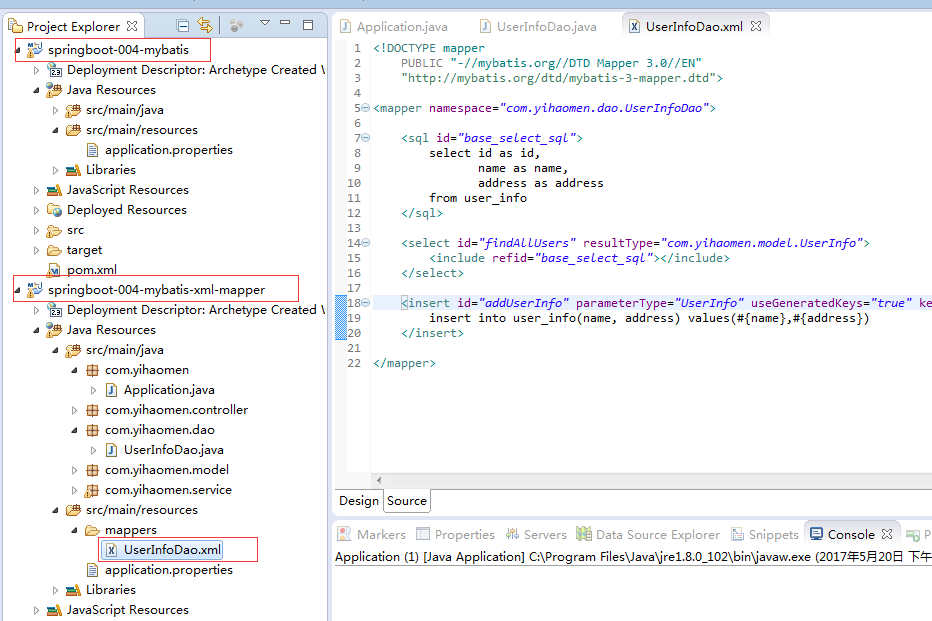Click springboot-004-mybatis-xml-mapper project icon
This screenshot has height=621, width=932.
point(34,289)
